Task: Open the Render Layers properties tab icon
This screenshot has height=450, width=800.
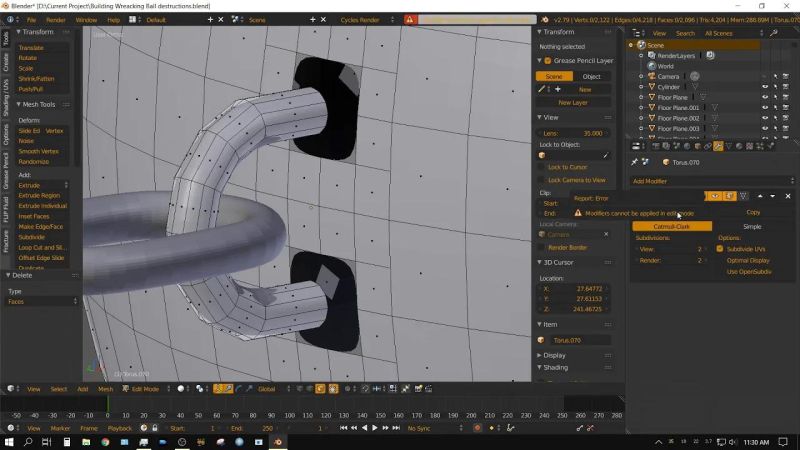Action: [x=666, y=146]
